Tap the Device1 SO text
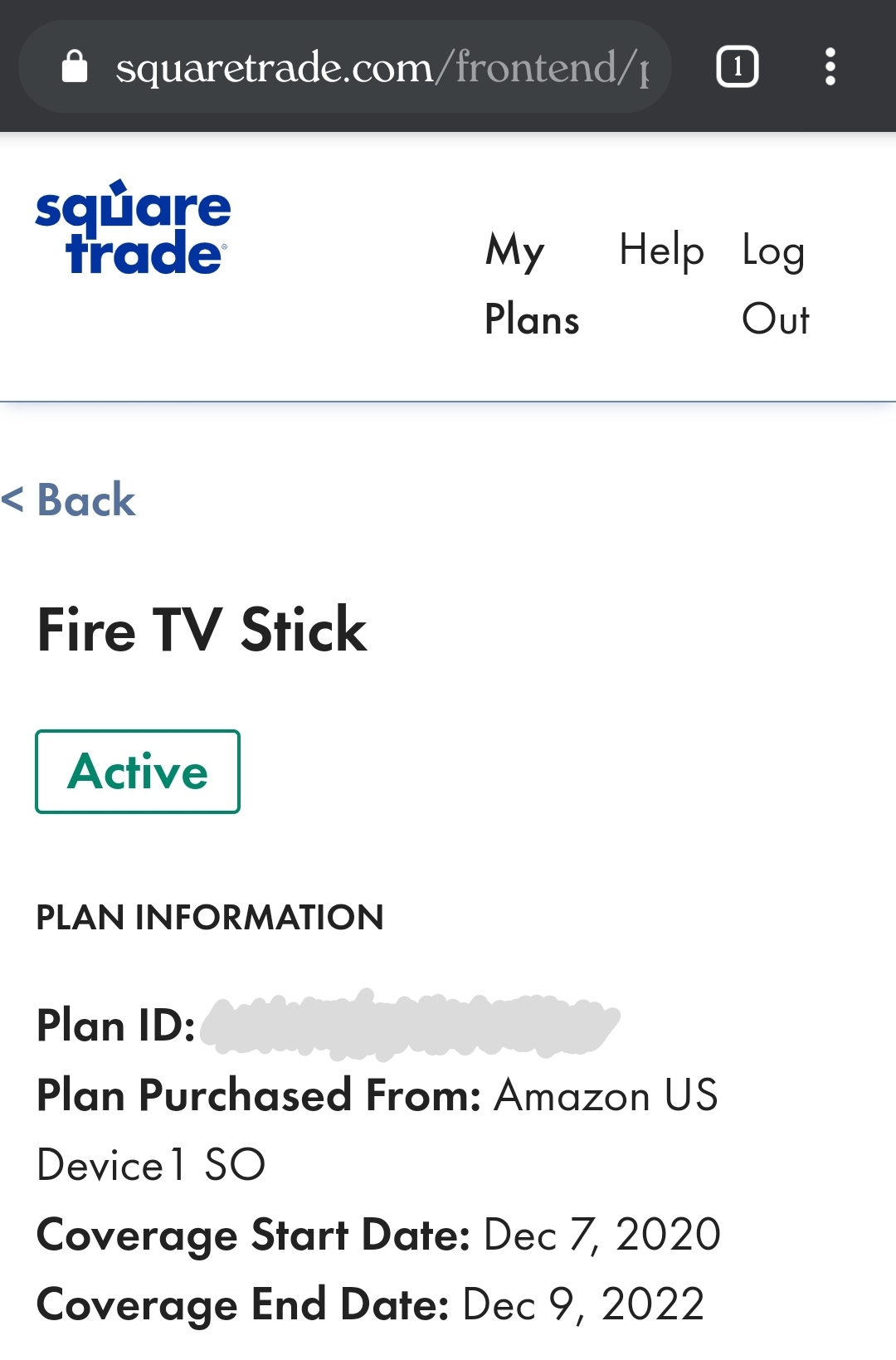The height and width of the screenshot is (1360, 896). point(149,1163)
